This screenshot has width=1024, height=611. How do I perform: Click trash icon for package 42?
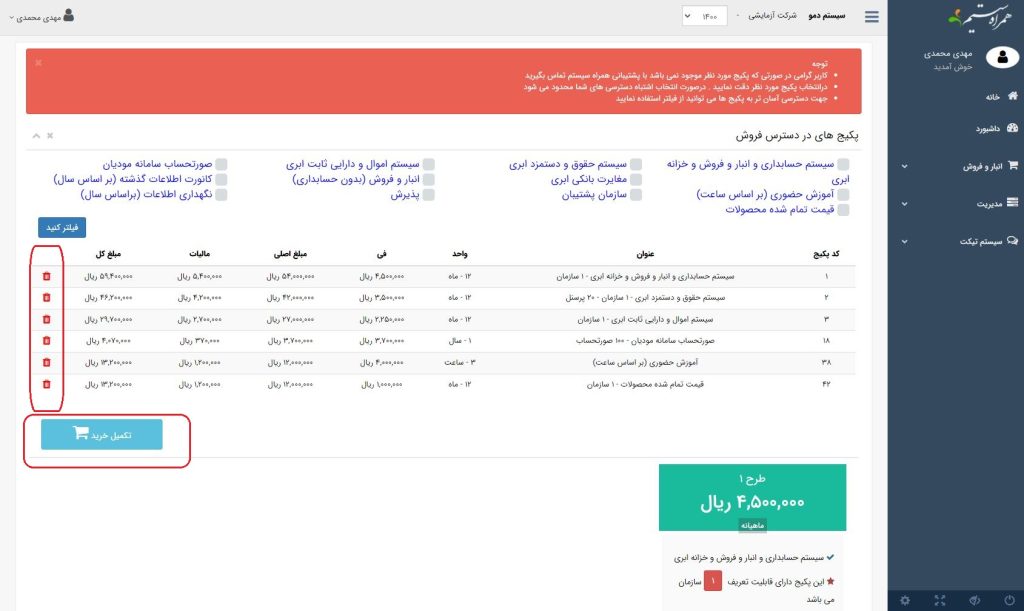pos(46,384)
